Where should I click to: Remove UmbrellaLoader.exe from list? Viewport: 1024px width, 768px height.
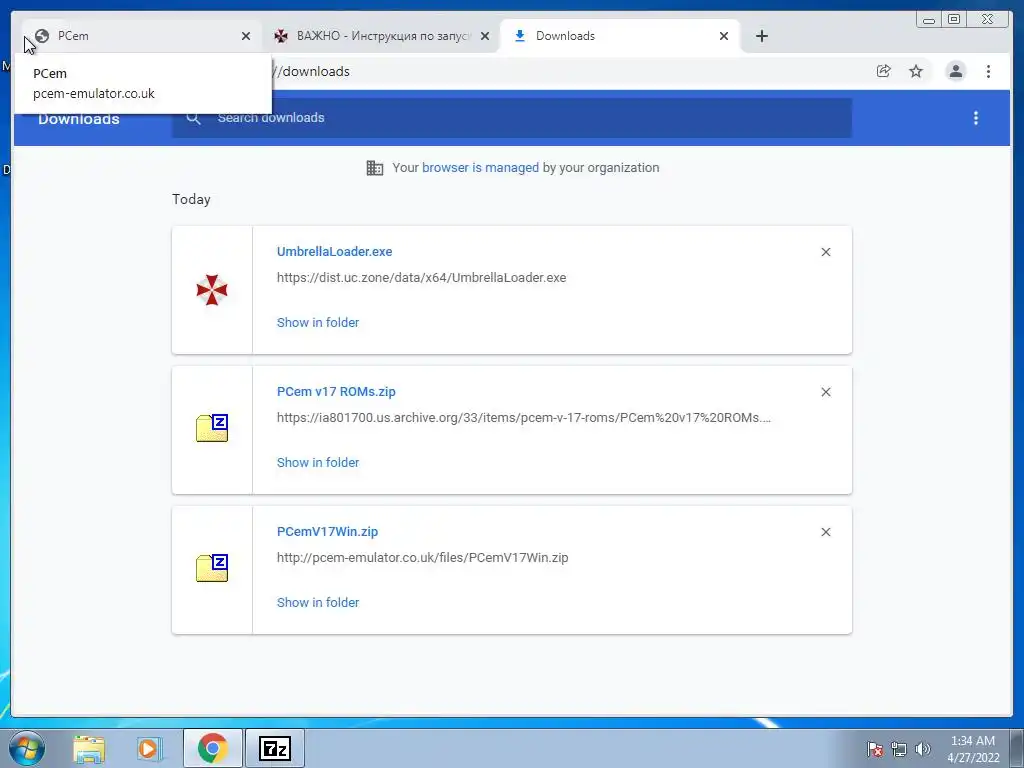(825, 252)
